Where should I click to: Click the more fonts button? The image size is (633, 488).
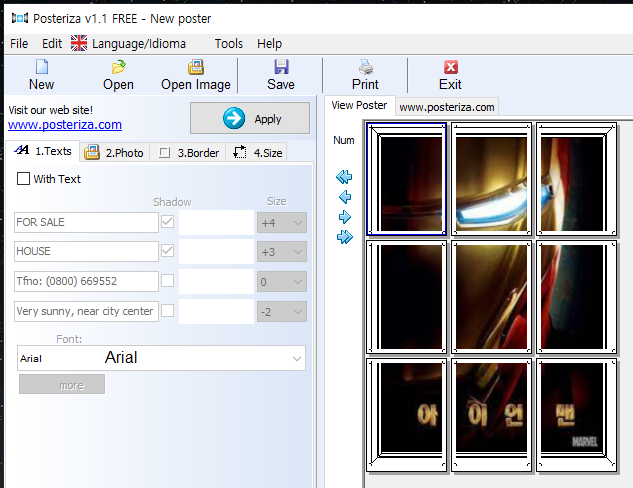[62, 384]
